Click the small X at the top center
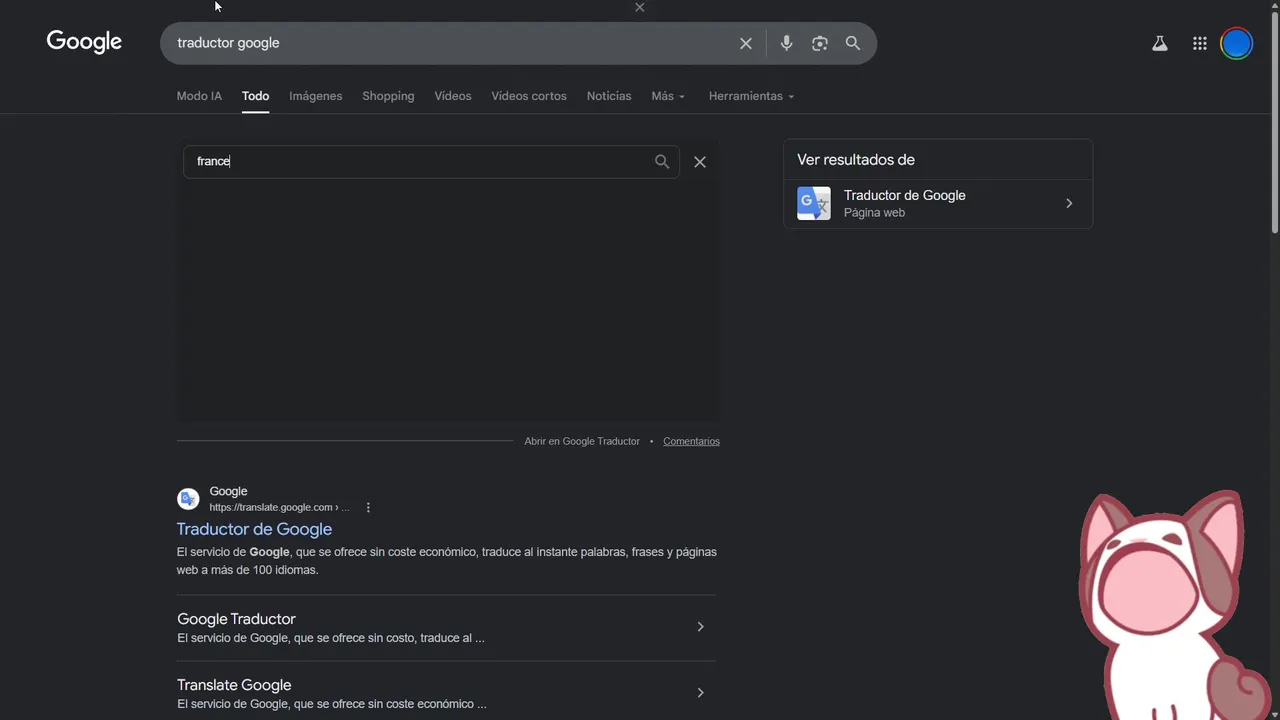The width and height of the screenshot is (1280, 720). click(640, 7)
